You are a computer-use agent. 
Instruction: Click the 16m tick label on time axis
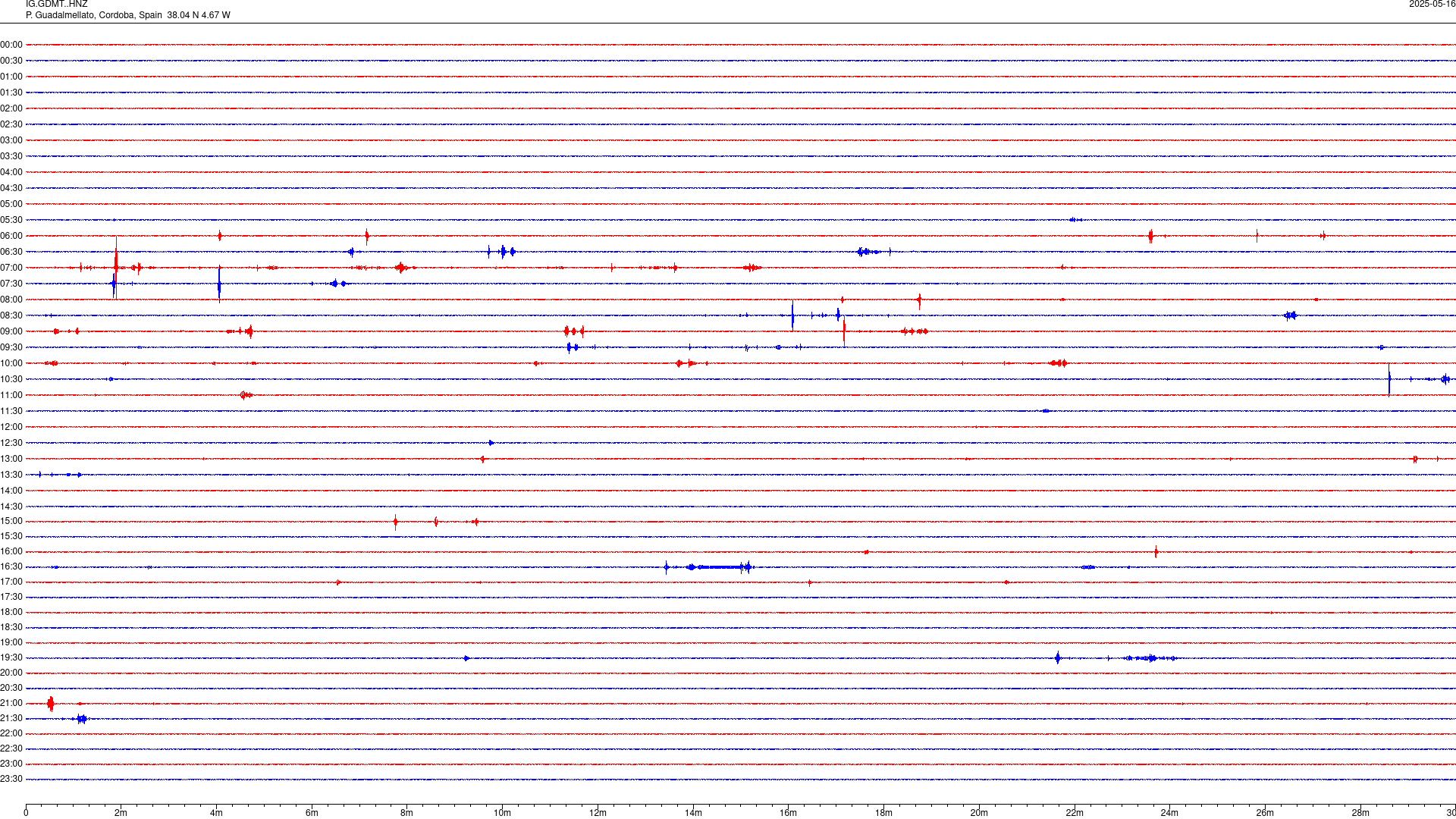pyautogui.click(x=789, y=813)
